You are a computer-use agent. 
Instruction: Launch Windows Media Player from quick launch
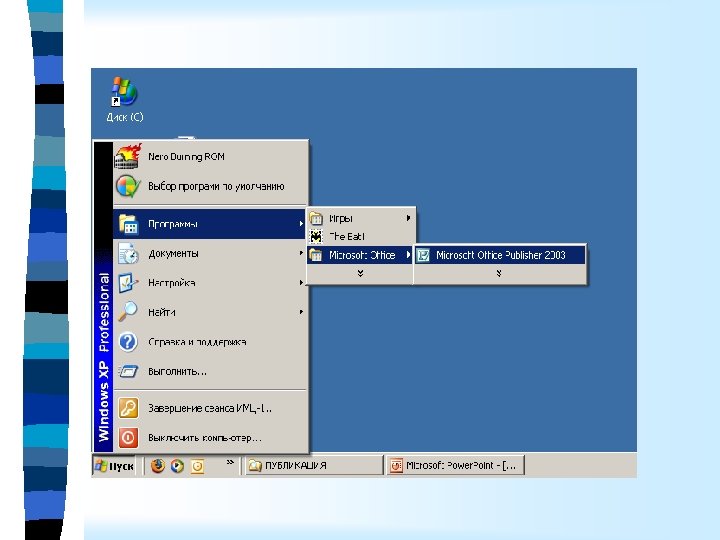pos(177,466)
